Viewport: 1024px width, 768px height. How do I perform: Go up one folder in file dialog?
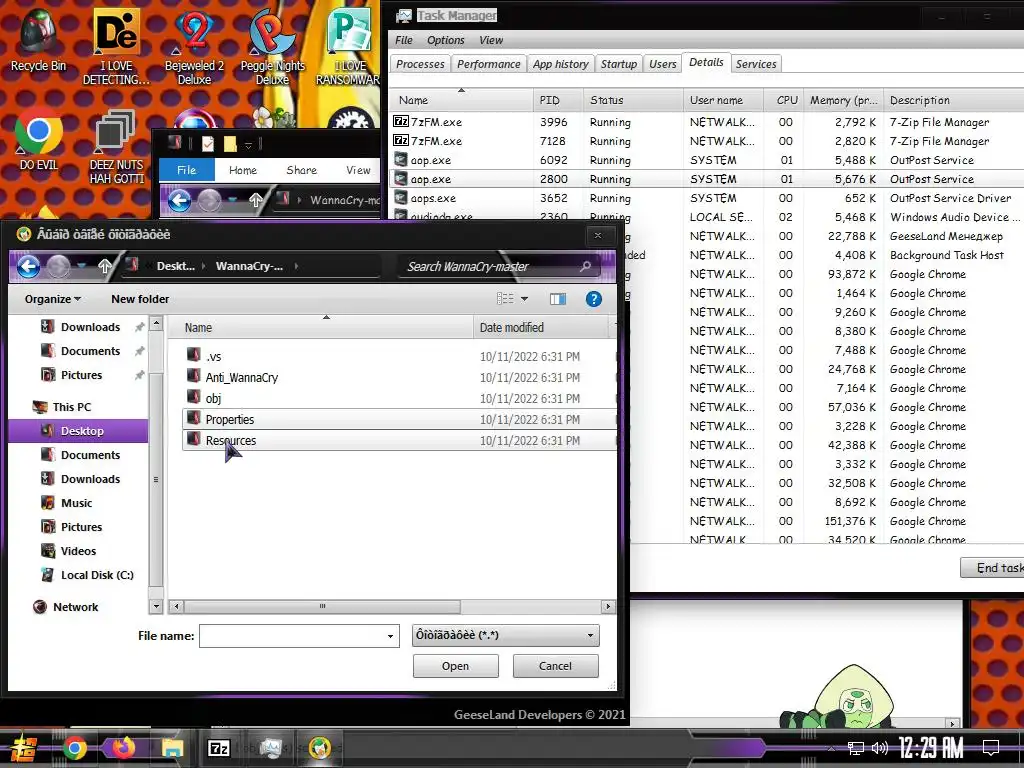point(104,266)
